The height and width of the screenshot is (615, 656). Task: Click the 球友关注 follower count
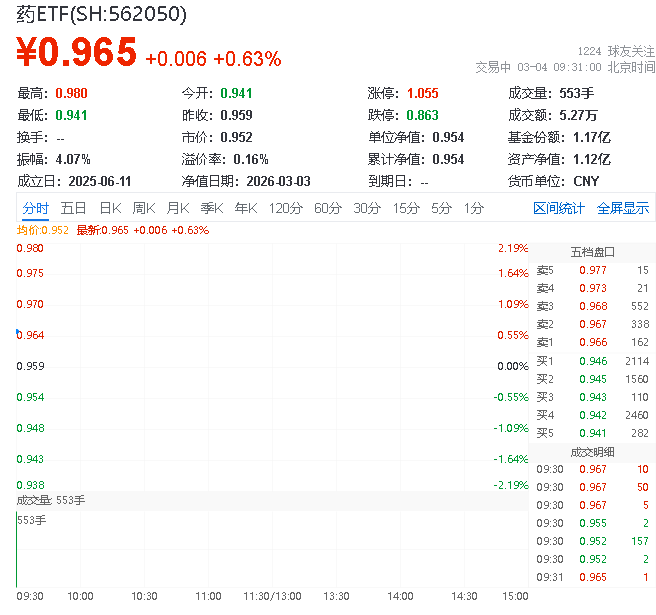coord(617,50)
